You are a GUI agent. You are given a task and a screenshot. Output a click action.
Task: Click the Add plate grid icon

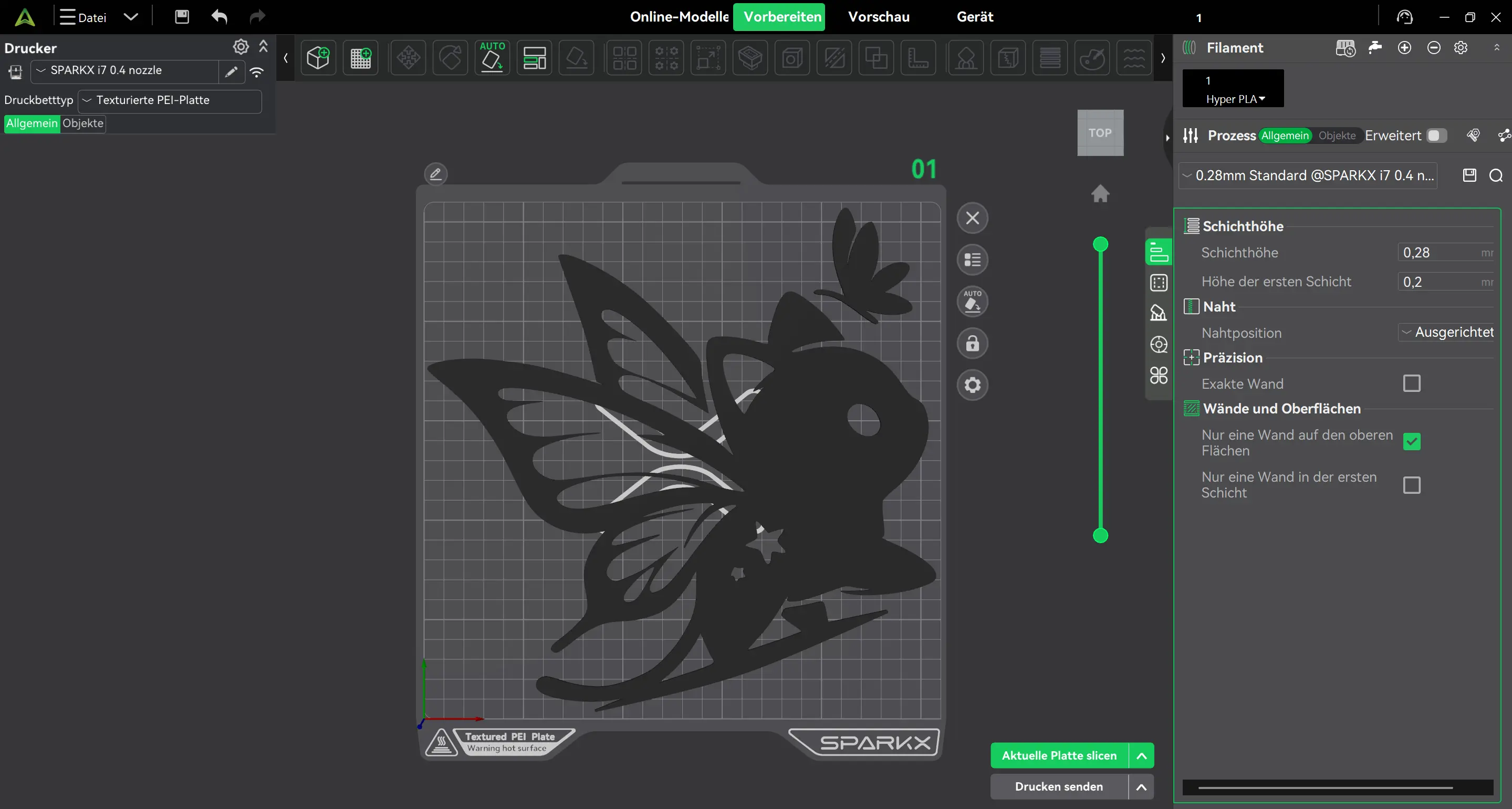360,58
